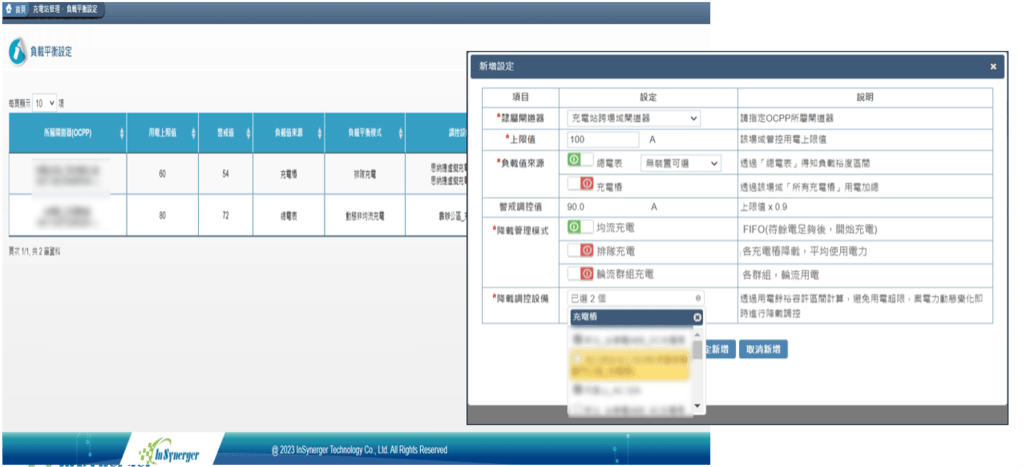Open the 隸屬閘道器 gateway dropdown
1024x467 pixels.
[633, 119]
